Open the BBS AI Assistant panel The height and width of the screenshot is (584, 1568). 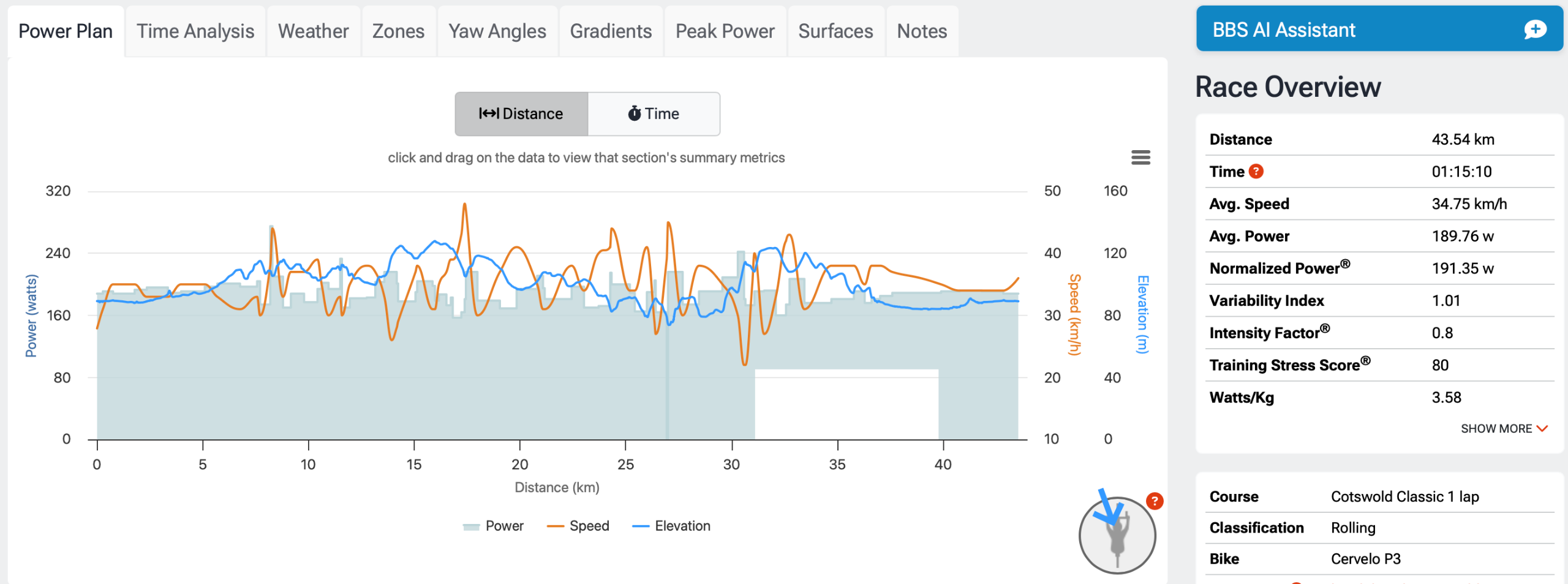[x=1284, y=29]
